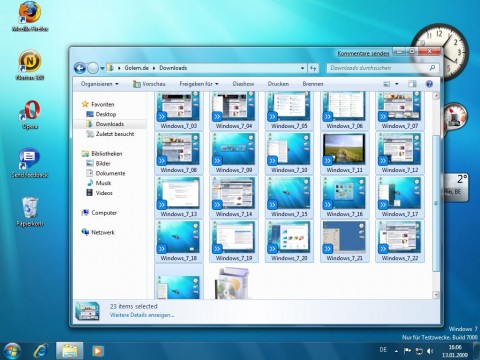Select the Windows_7_17 thumbnail

click(400, 197)
